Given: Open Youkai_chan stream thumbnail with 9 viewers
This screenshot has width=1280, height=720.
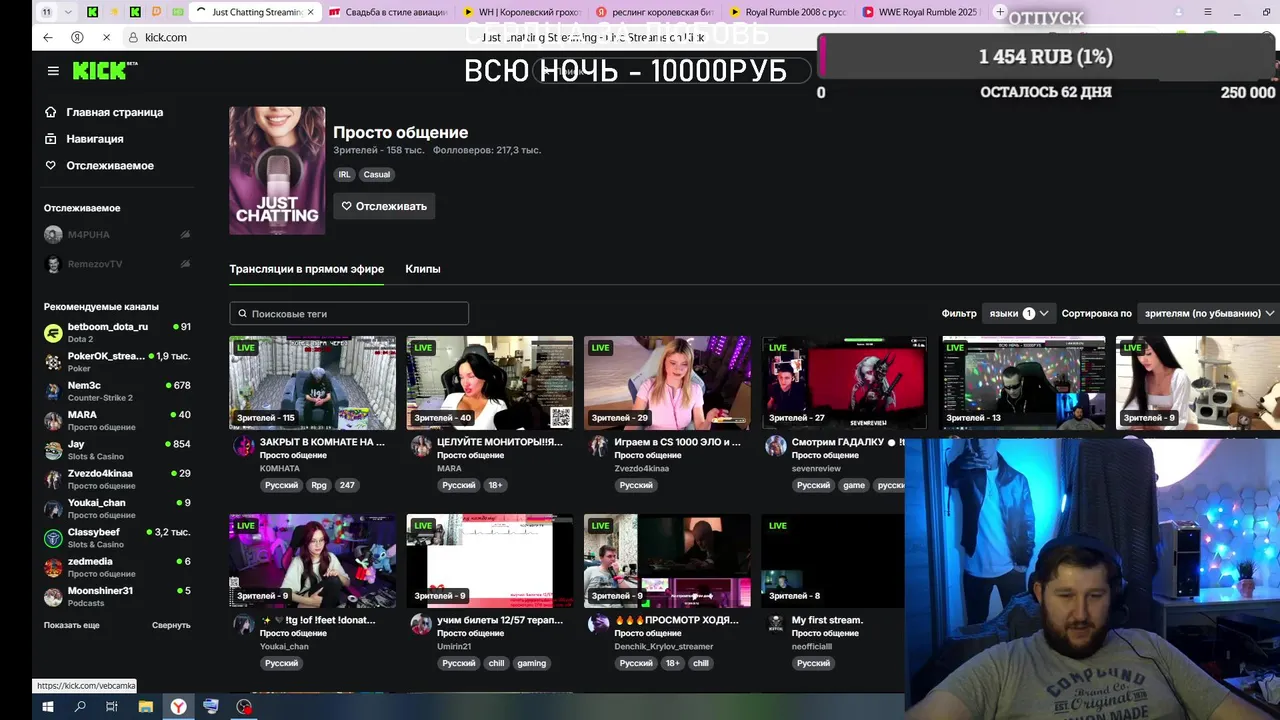Looking at the screenshot, I should (x=312, y=561).
